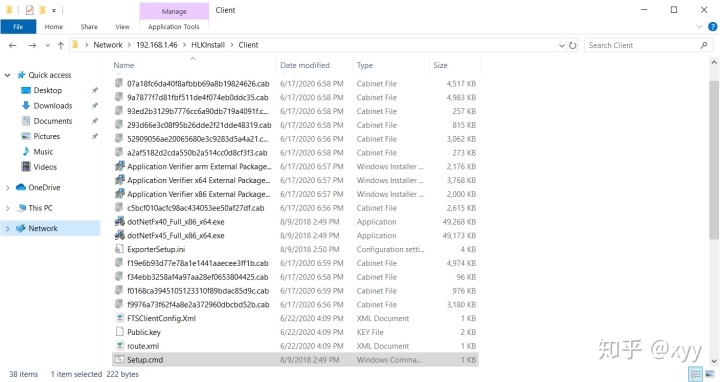Open the Help question mark icon
Image resolution: width=720 pixels, height=382 pixels.
[x=713, y=27]
